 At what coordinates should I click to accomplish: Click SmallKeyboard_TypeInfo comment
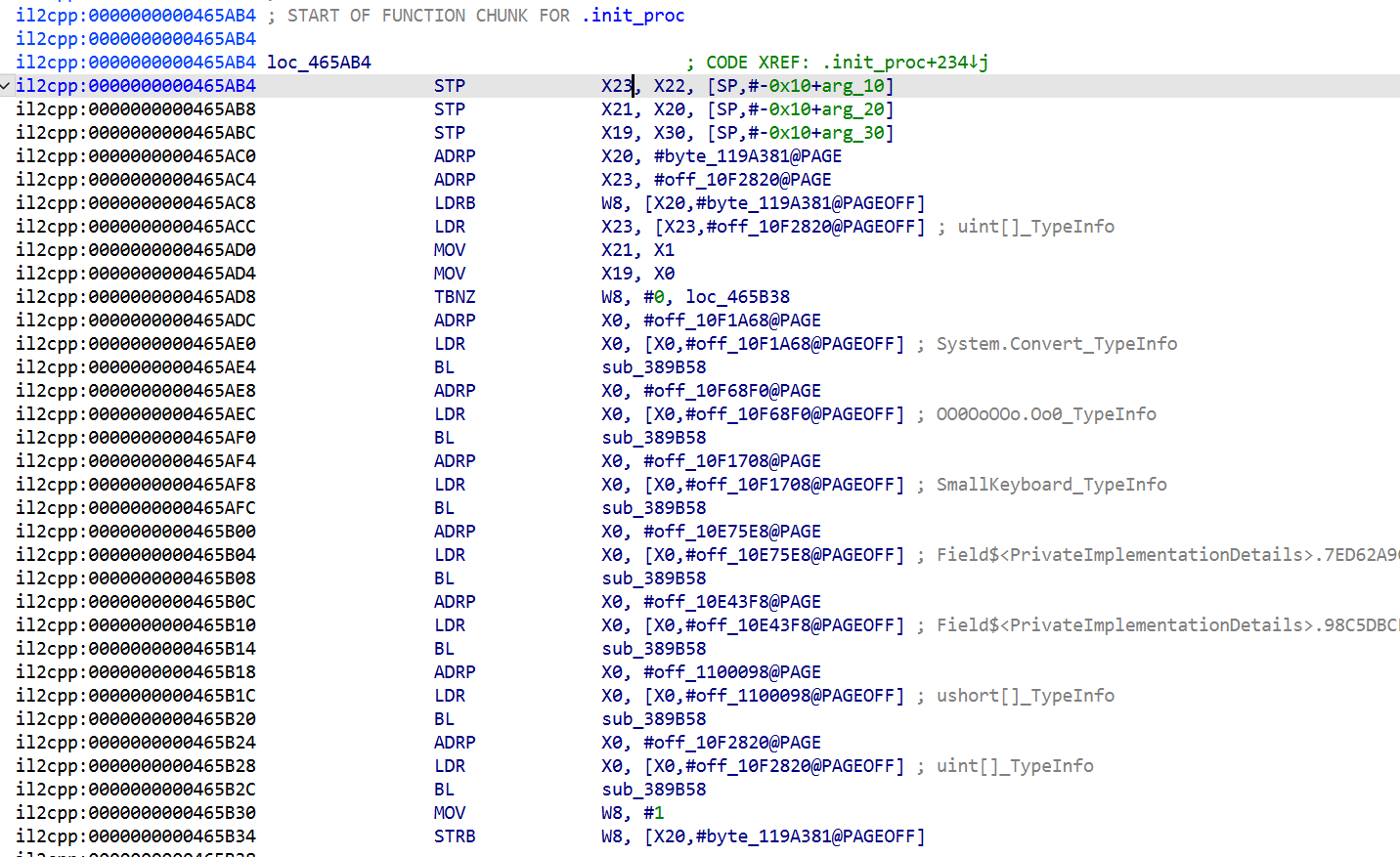[x=1051, y=485]
